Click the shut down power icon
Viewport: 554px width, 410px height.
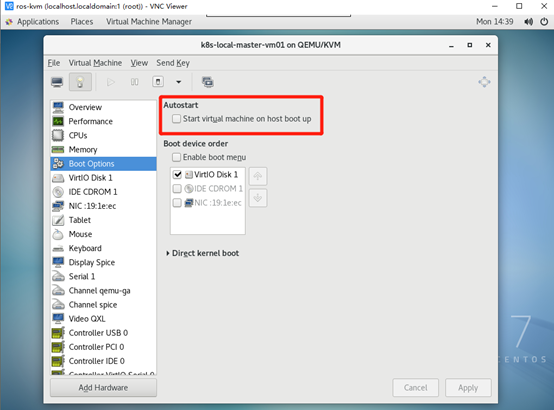pyautogui.click(x=158, y=82)
